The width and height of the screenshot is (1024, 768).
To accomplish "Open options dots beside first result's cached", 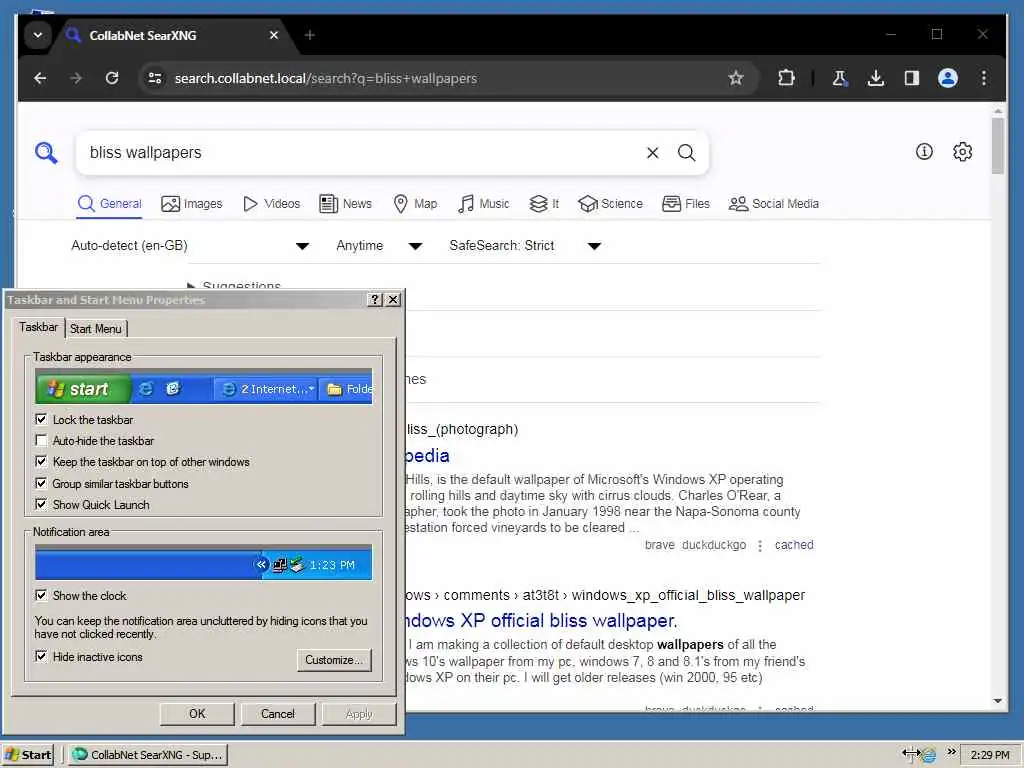I will (760, 545).
